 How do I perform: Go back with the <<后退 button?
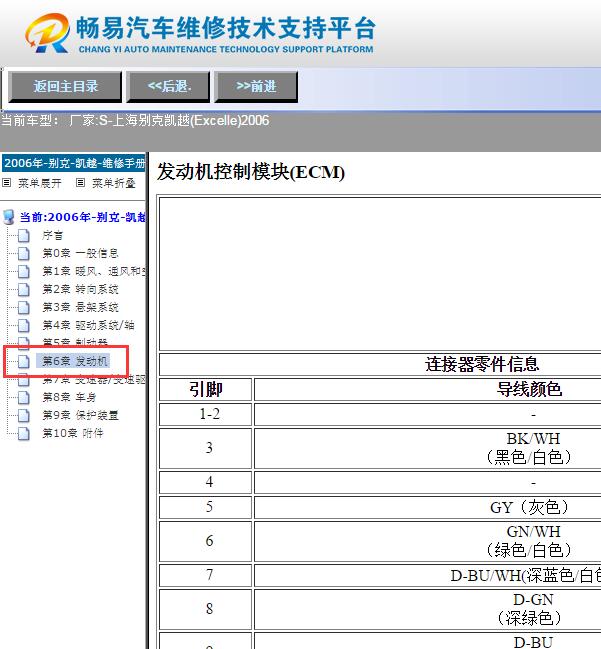click(x=168, y=87)
